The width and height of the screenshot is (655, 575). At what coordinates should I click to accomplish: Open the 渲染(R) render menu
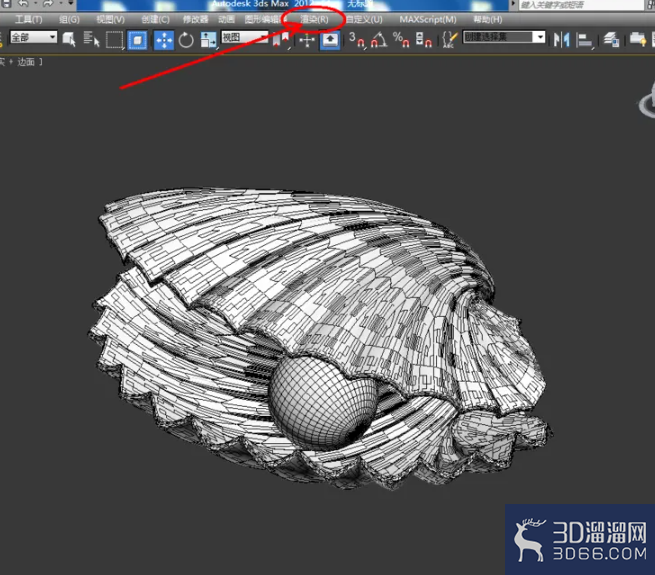(314, 19)
